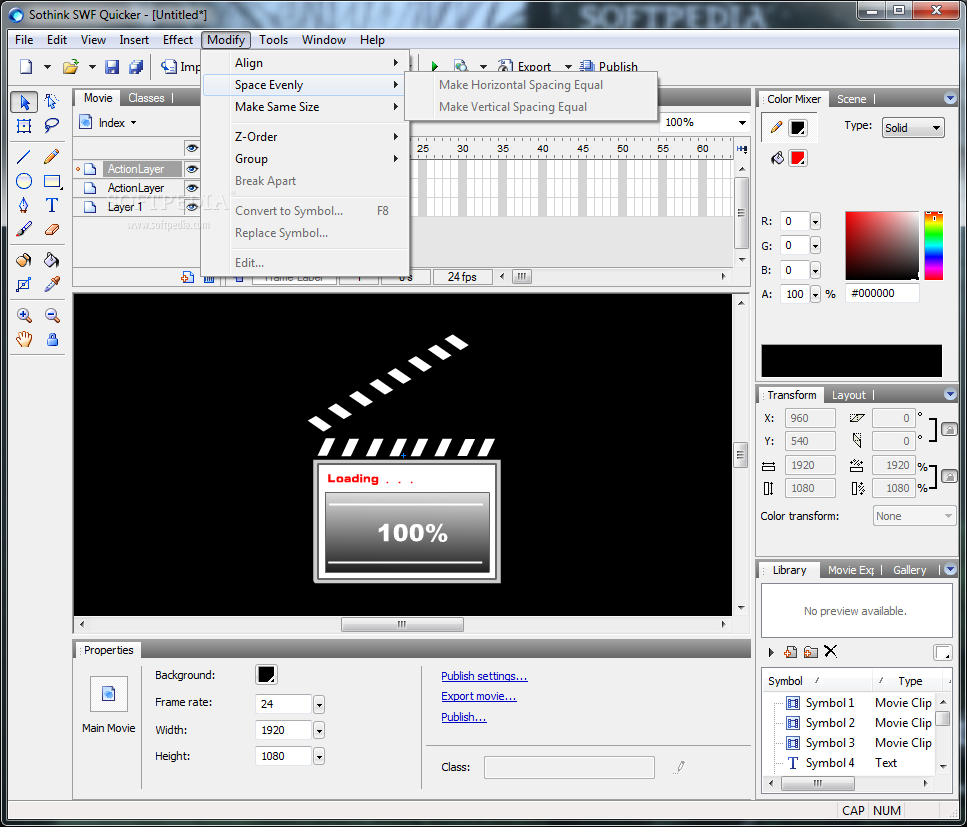Open the Frame rate dropdown arrow

[x=319, y=704]
